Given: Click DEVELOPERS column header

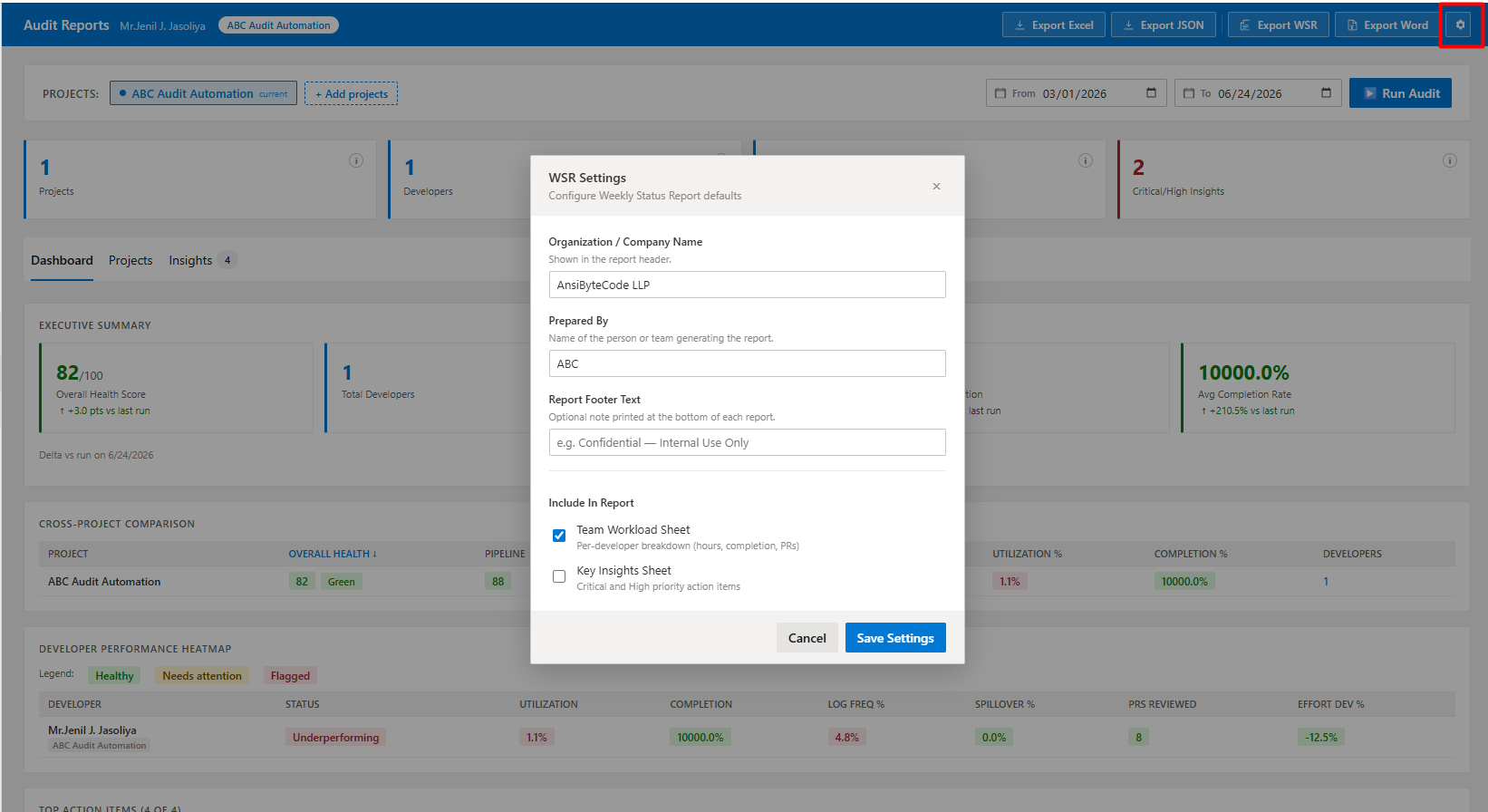Looking at the screenshot, I should point(1352,554).
